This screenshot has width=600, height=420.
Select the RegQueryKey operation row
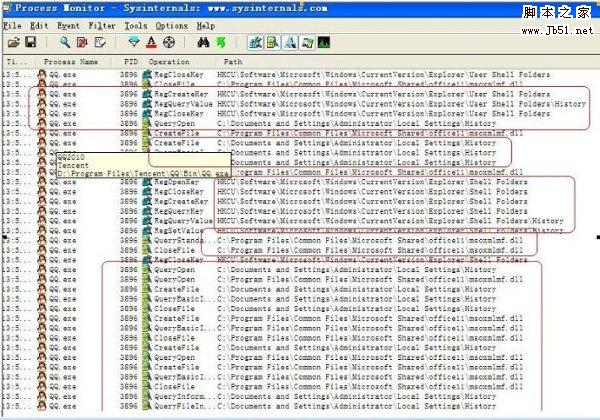coord(299,211)
